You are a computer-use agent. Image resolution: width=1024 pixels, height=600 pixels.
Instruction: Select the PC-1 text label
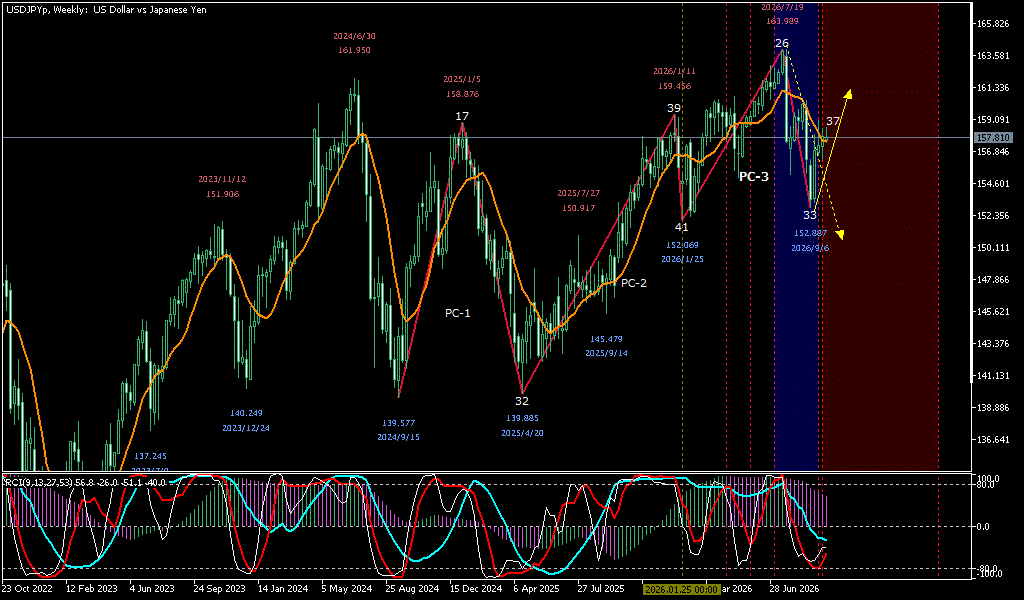click(x=458, y=313)
